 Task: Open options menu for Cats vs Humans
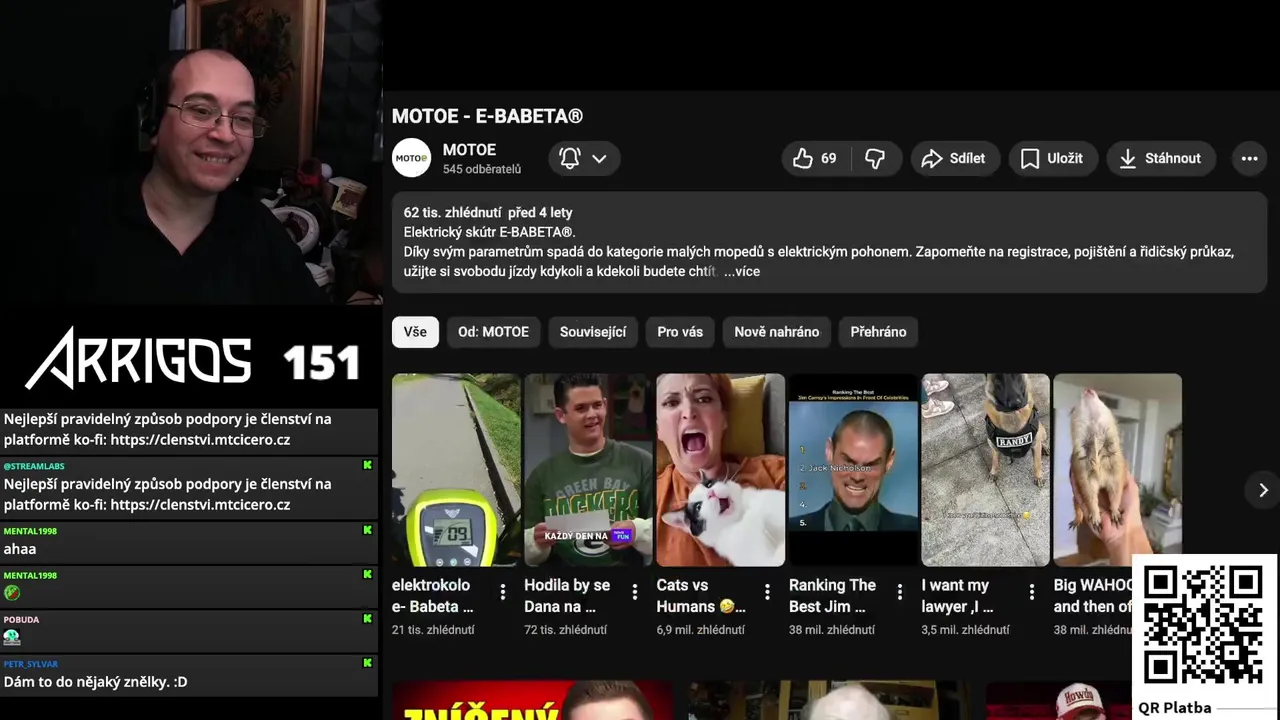point(767,592)
